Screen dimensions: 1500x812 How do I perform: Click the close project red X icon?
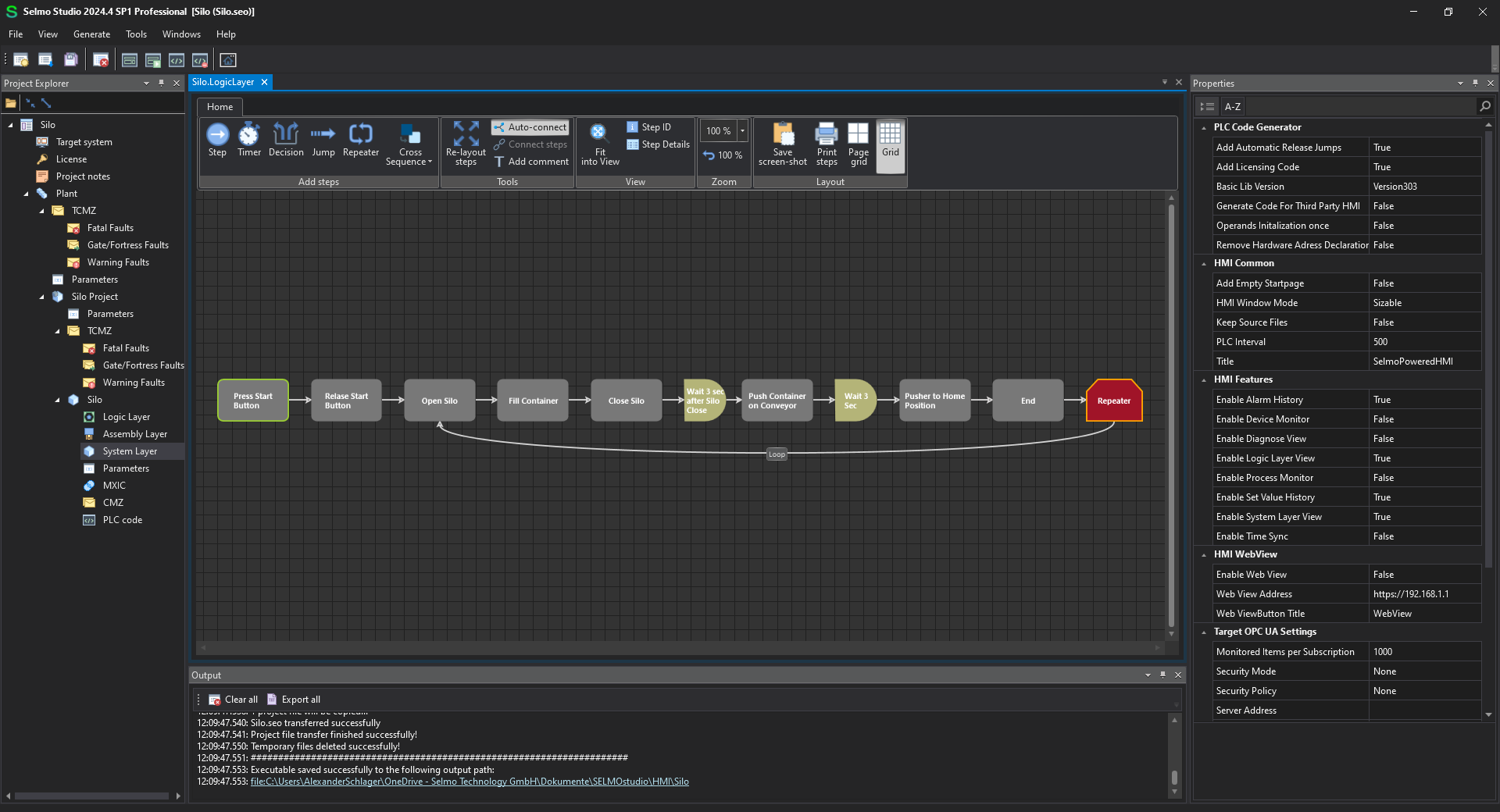pos(101,60)
